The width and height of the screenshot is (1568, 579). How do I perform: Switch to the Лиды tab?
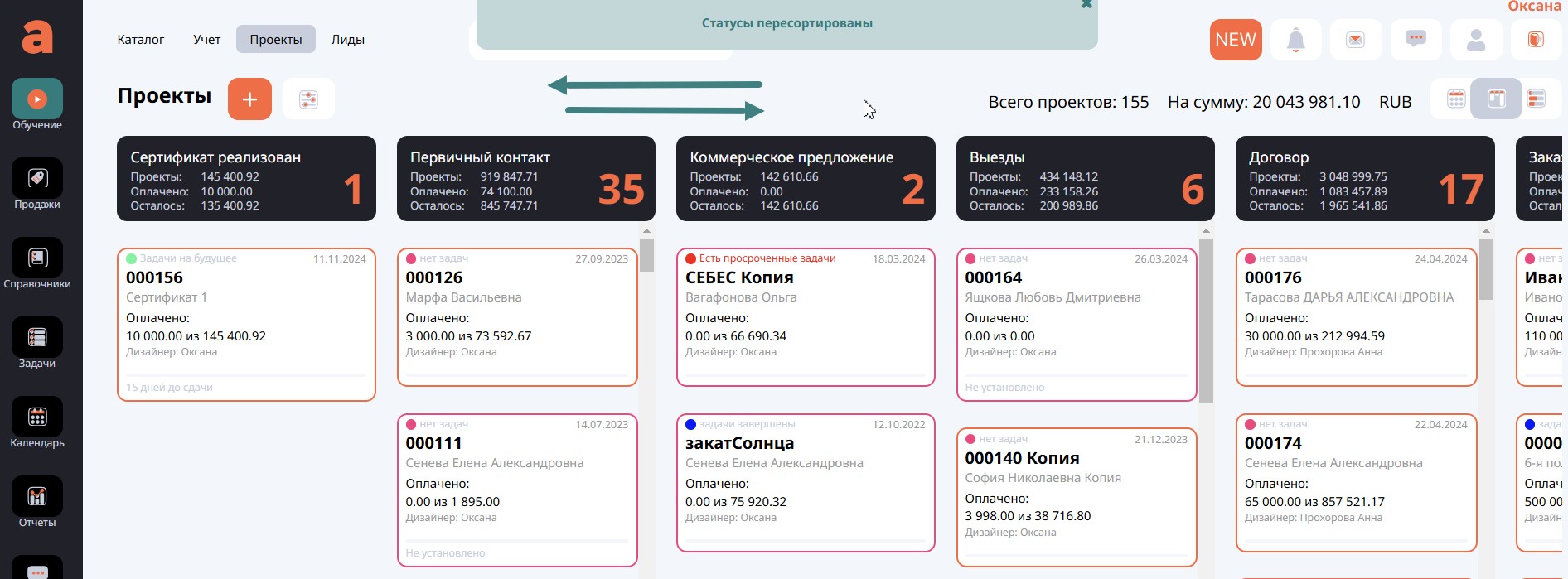[x=347, y=40]
